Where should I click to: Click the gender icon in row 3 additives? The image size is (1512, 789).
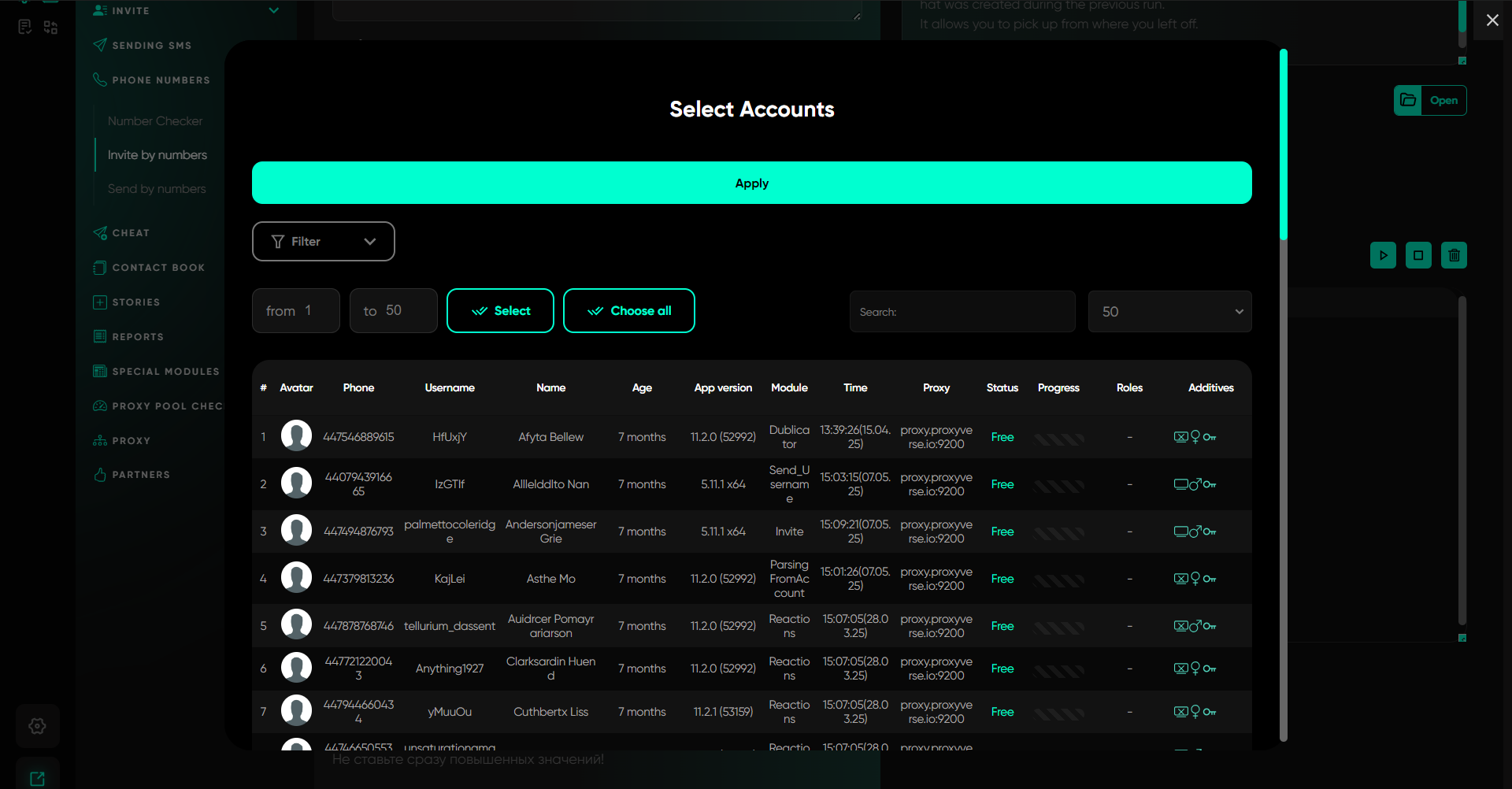pyautogui.click(x=1195, y=531)
